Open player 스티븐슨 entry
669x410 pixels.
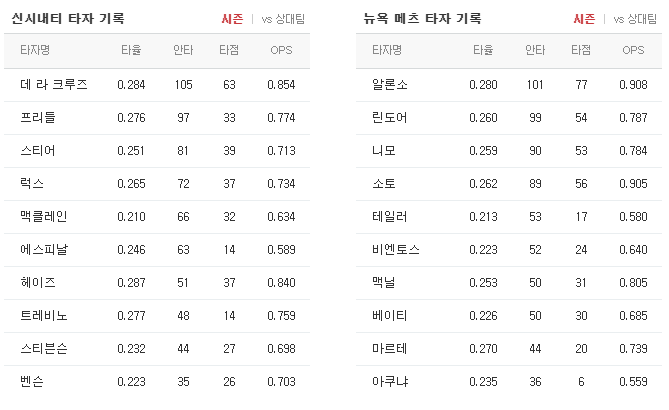point(44,349)
